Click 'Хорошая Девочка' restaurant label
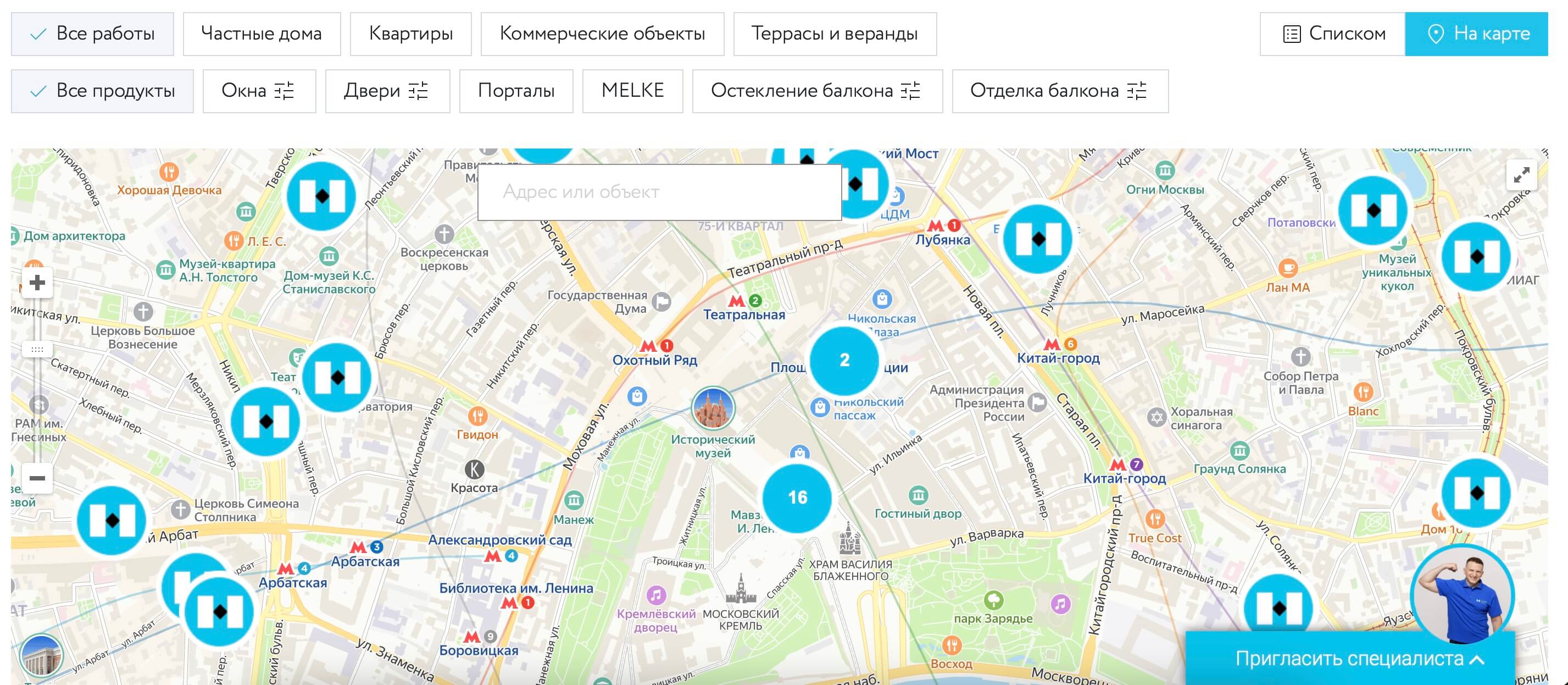This screenshot has height=685, width=1568. (169, 190)
